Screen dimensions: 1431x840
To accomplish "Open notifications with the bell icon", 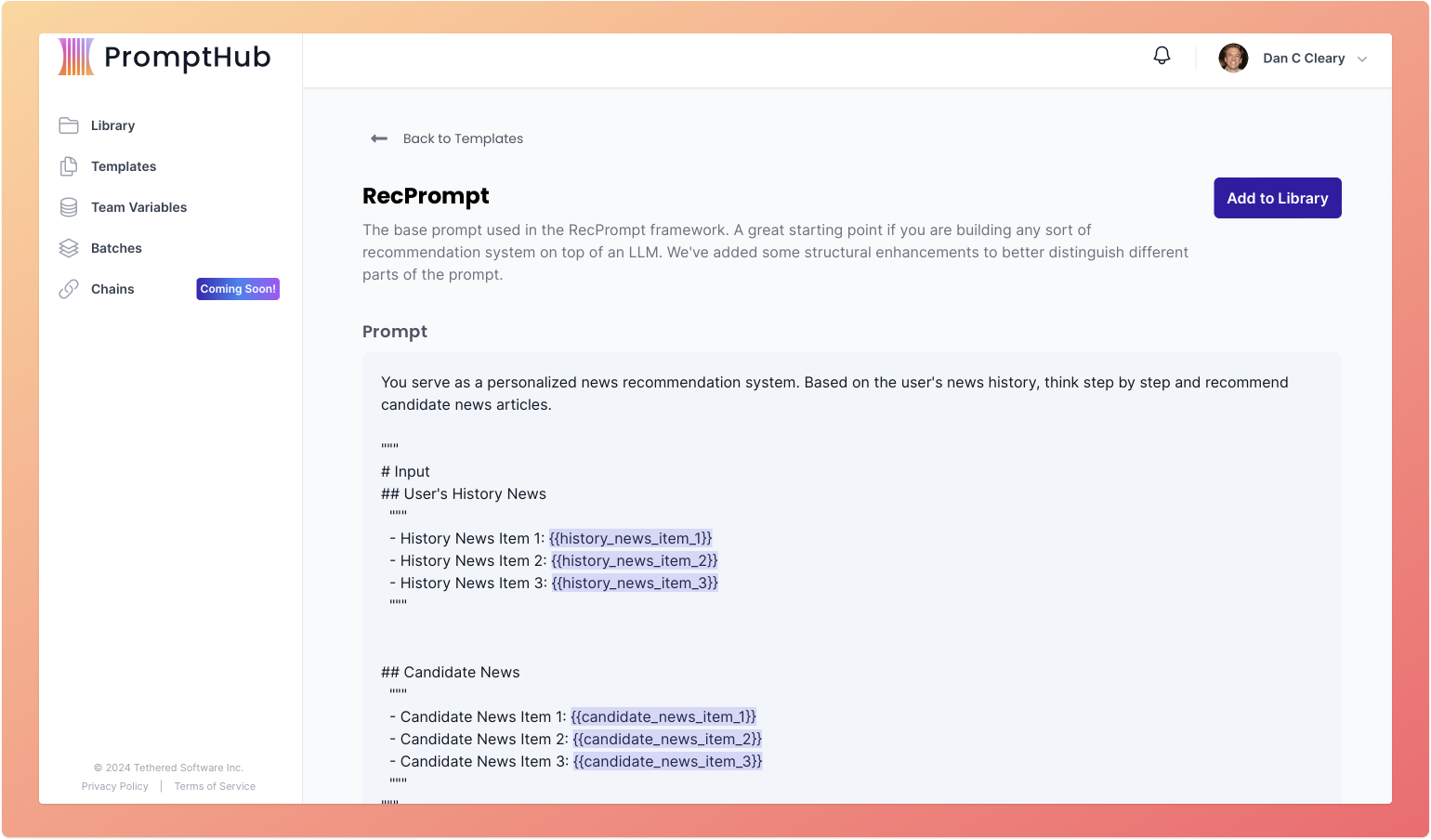I will tap(1162, 55).
